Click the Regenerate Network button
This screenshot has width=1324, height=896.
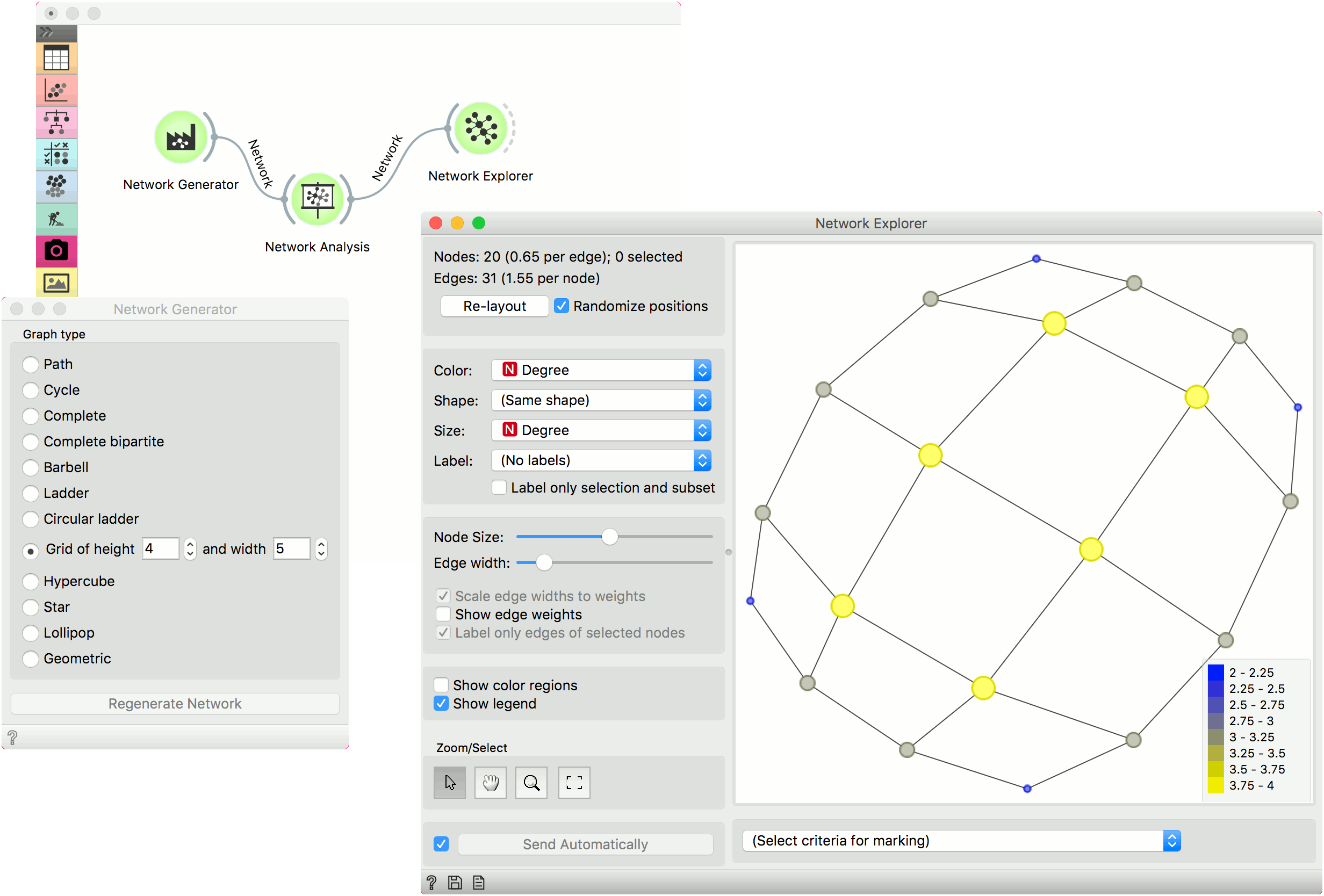pyautogui.click(x=175, y=704)
